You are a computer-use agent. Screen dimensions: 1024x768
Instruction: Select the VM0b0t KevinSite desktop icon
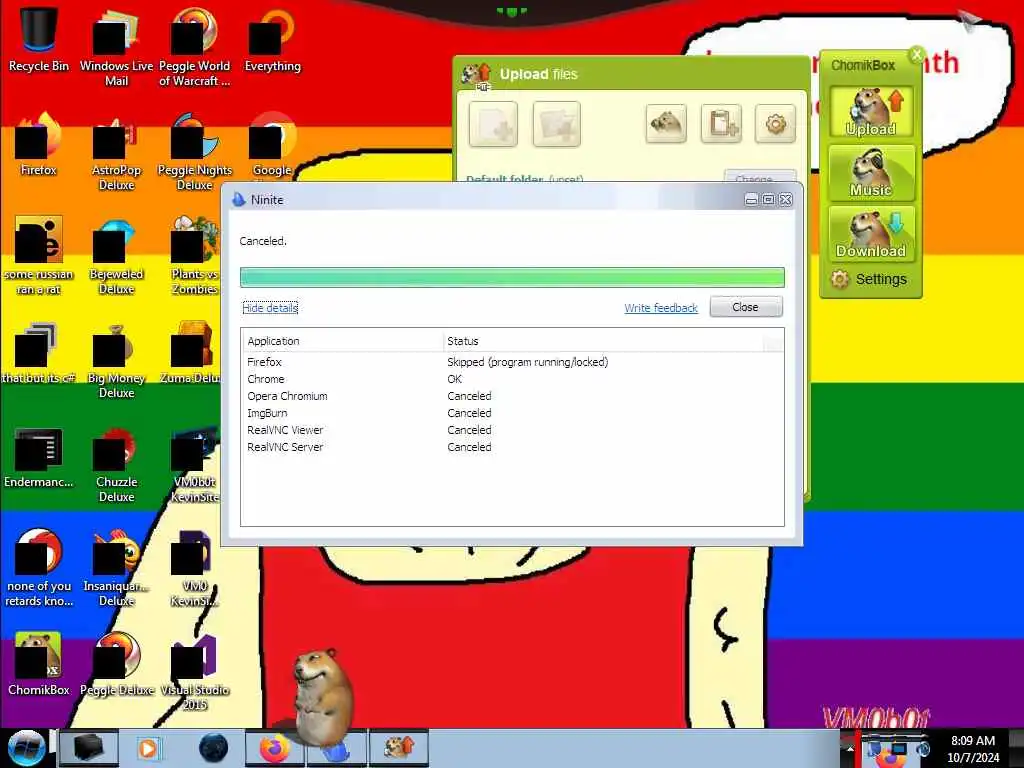pyautogui.click(x=195, y=464)
